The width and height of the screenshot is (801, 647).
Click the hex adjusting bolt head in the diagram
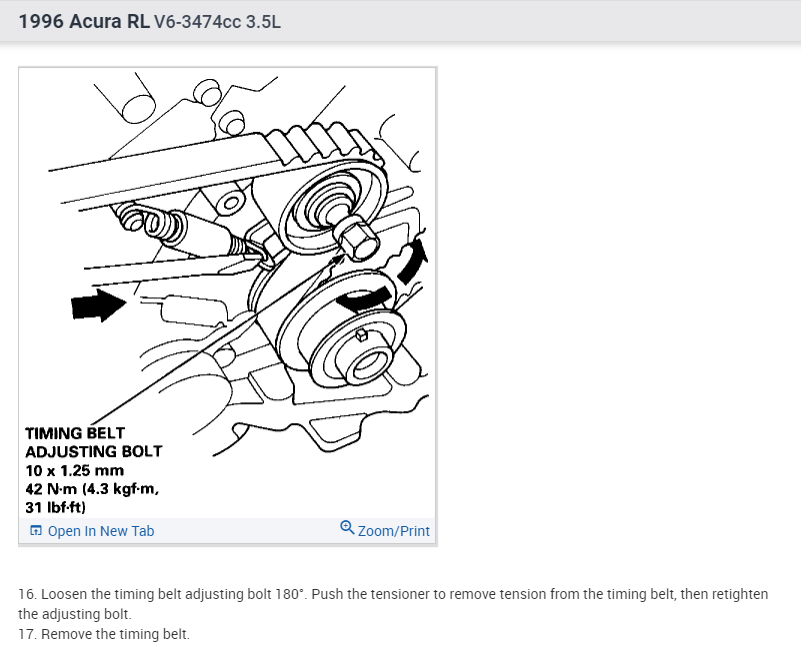356,237
